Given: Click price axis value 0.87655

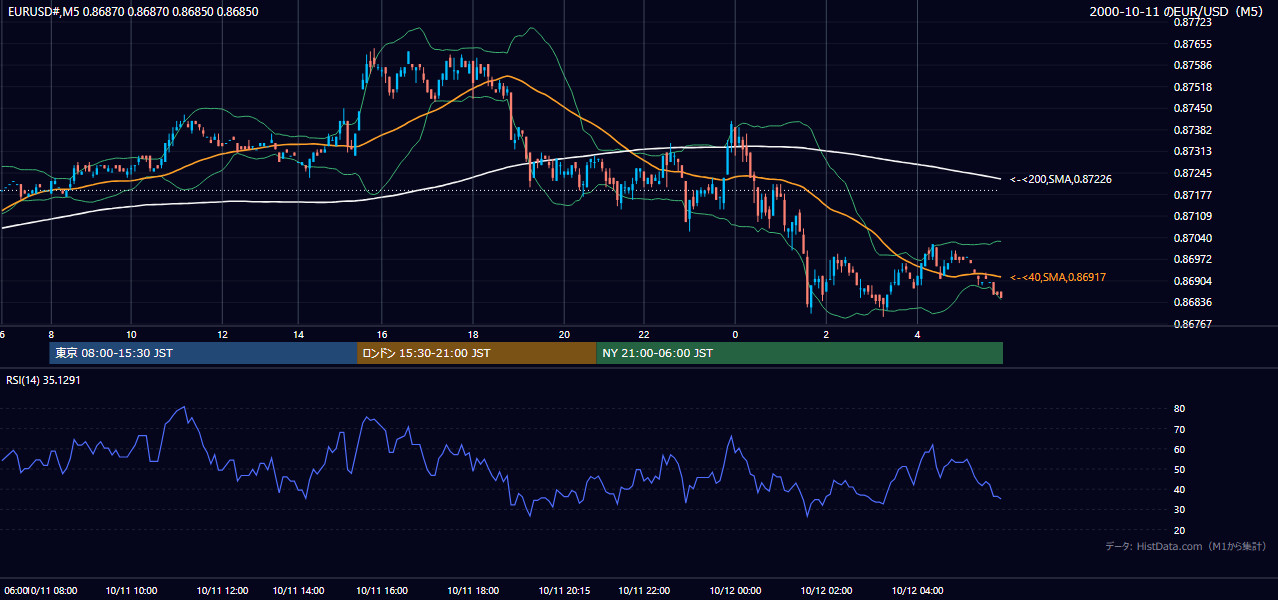Looking at the screenshot, I should (1192, 44).
